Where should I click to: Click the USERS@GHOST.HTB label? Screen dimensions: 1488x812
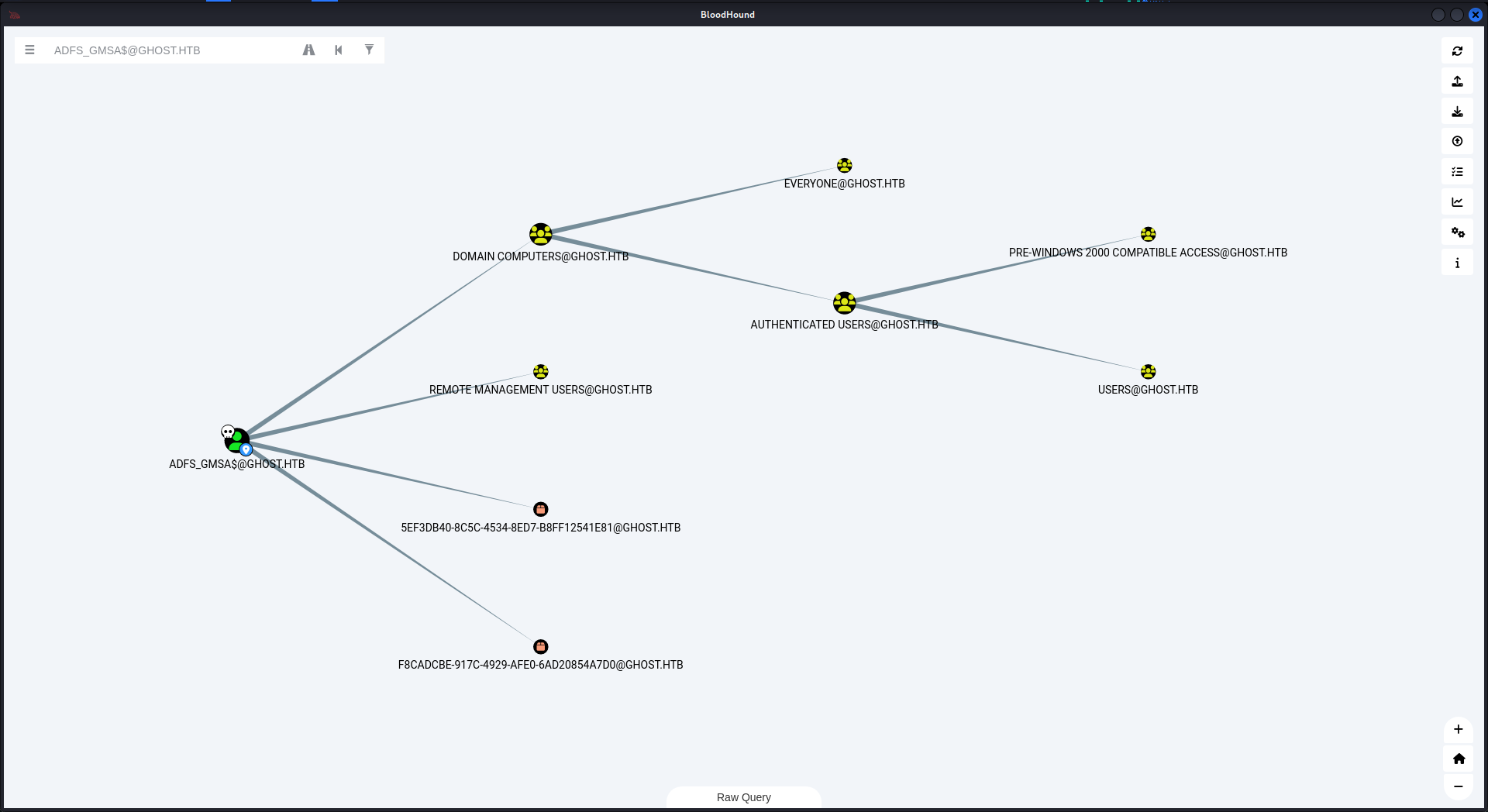[x=1149, y=390]
